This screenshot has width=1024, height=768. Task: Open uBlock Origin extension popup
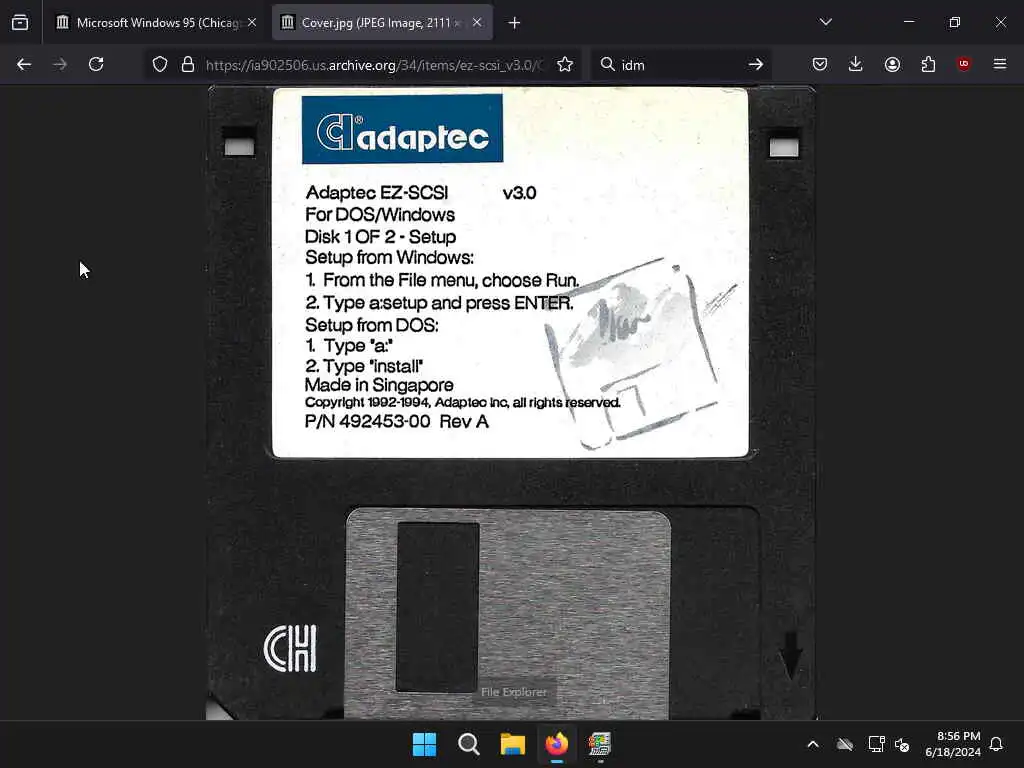pos(964,64)
